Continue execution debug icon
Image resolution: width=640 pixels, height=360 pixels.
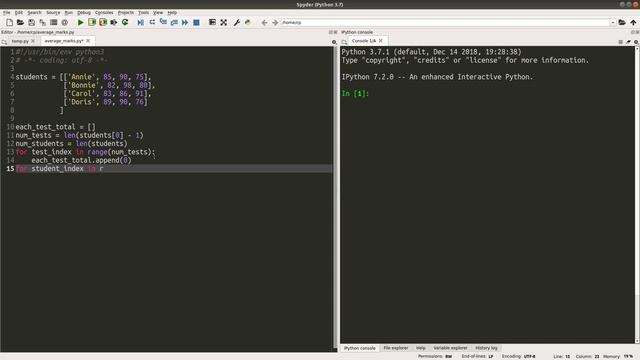coord(185,22)
